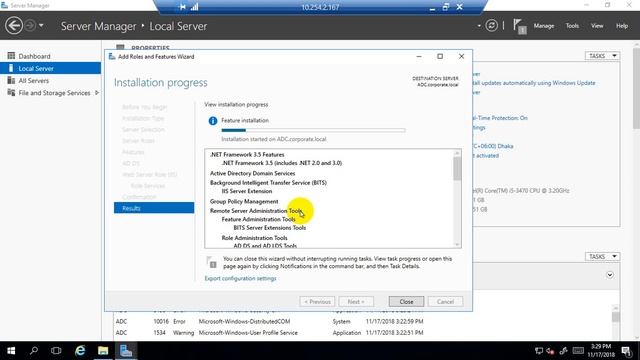
Task: Click the touch keyboard icon in system tray
Action: tap(578, 351)
